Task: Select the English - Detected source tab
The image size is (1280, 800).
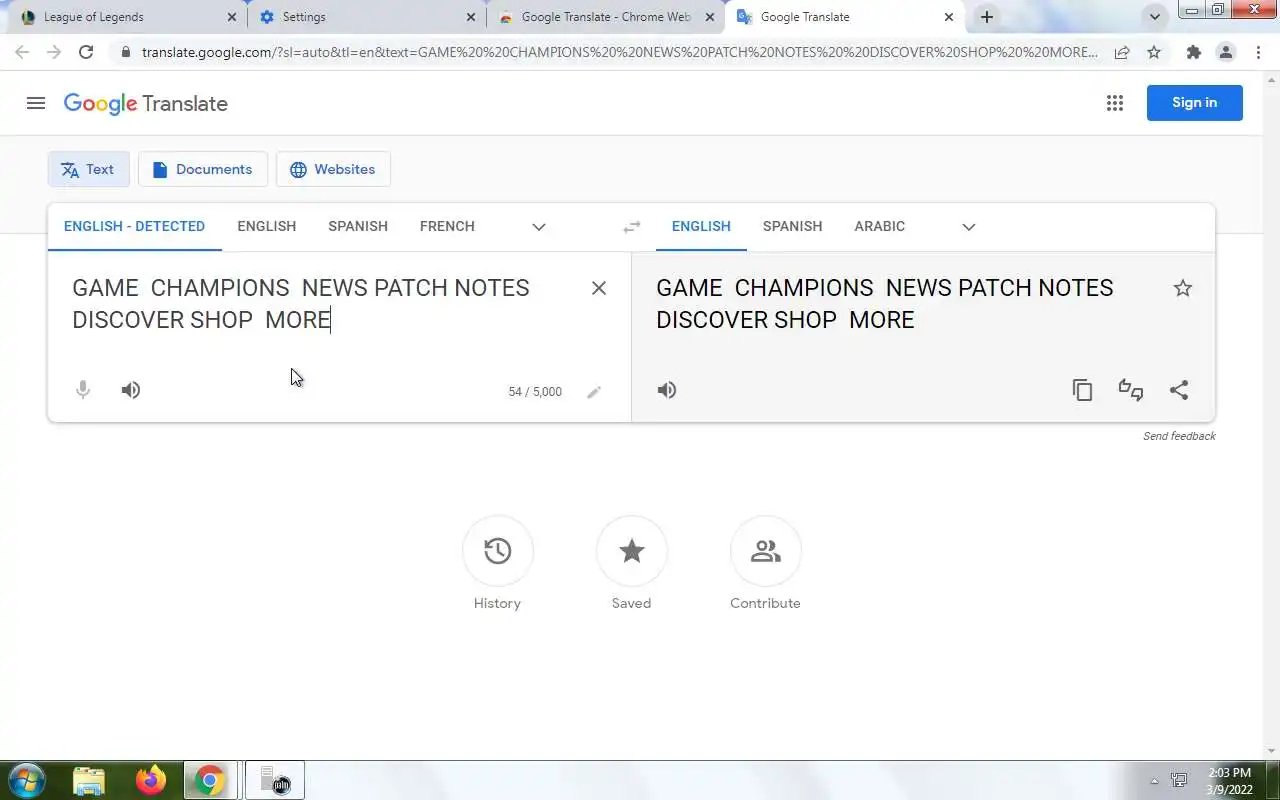Action: pyautogui.click(x=134, y=226)
